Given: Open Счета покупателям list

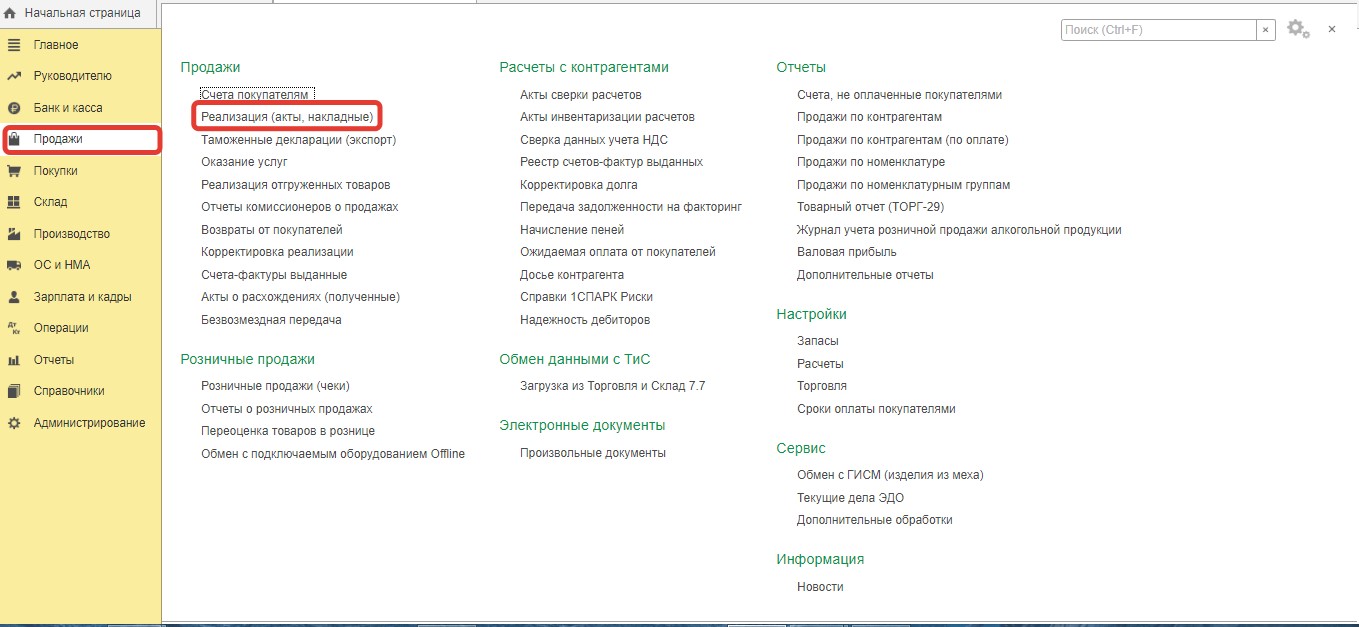Looking at the screenshot, I should click(x=255, y=95).
